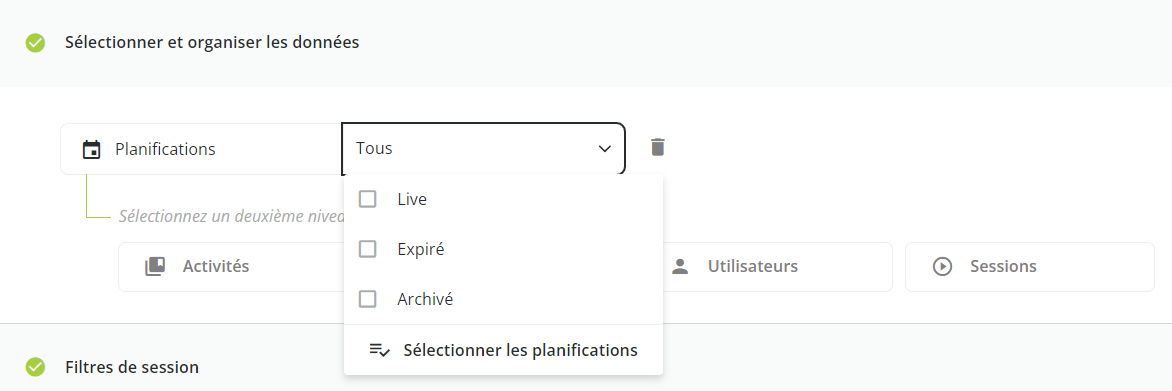Click the Sessions play circle icon
Screen dimensions: 1172x391
[942, 267]
